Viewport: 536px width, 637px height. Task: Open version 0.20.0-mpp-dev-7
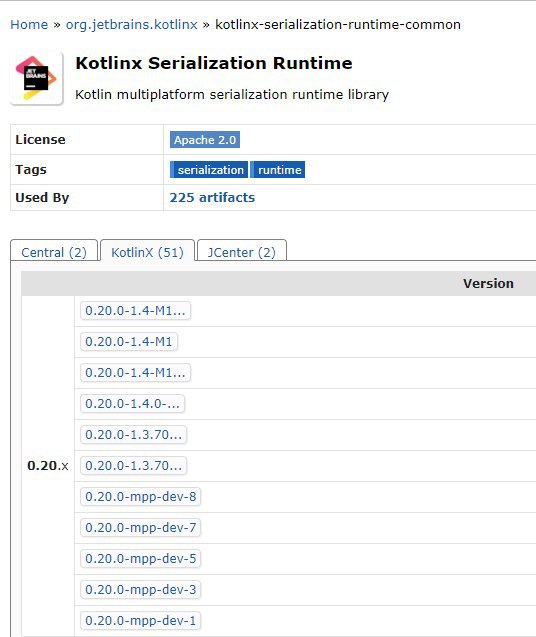tap(141, 528)
